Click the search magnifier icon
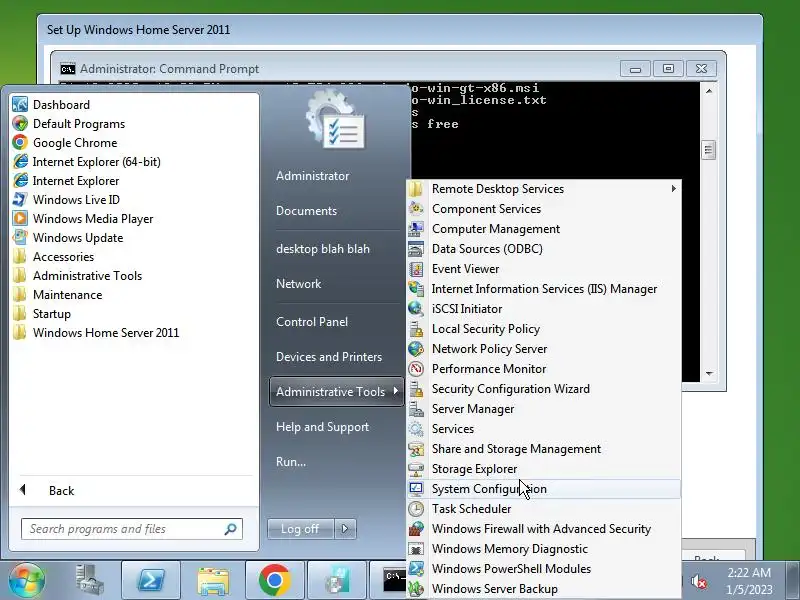Image resolution: width=800 pixels, height=600 pixels. (x=231, y=529)
